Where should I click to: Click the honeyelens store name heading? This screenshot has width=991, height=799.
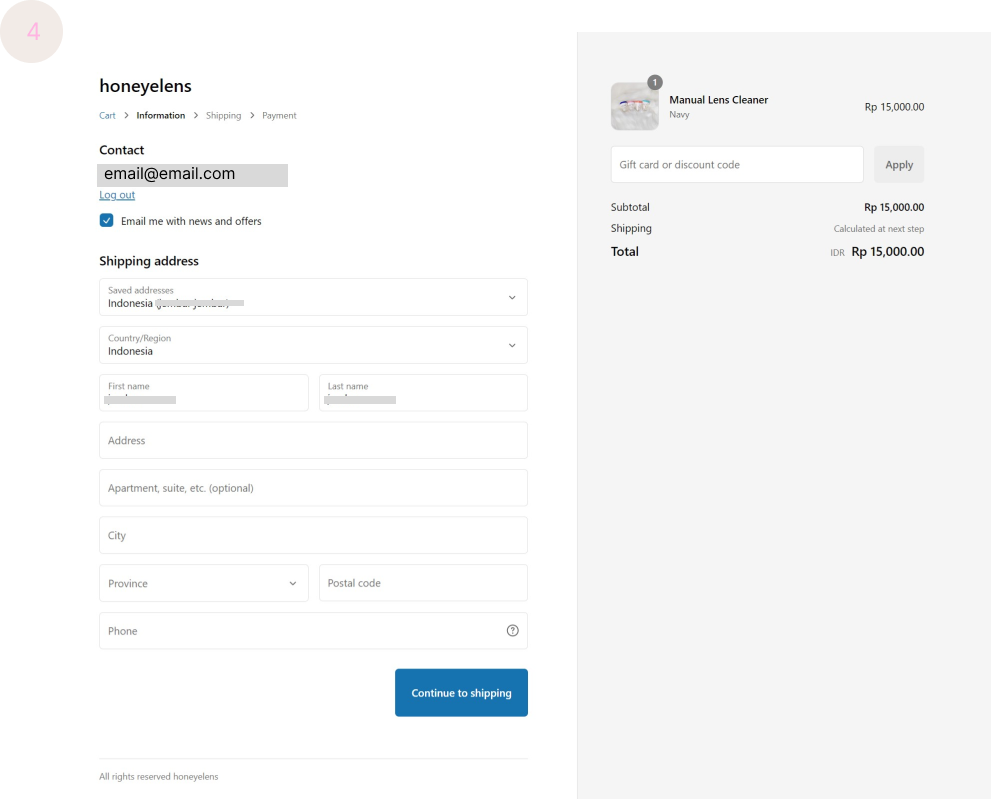tap(145, 86)
